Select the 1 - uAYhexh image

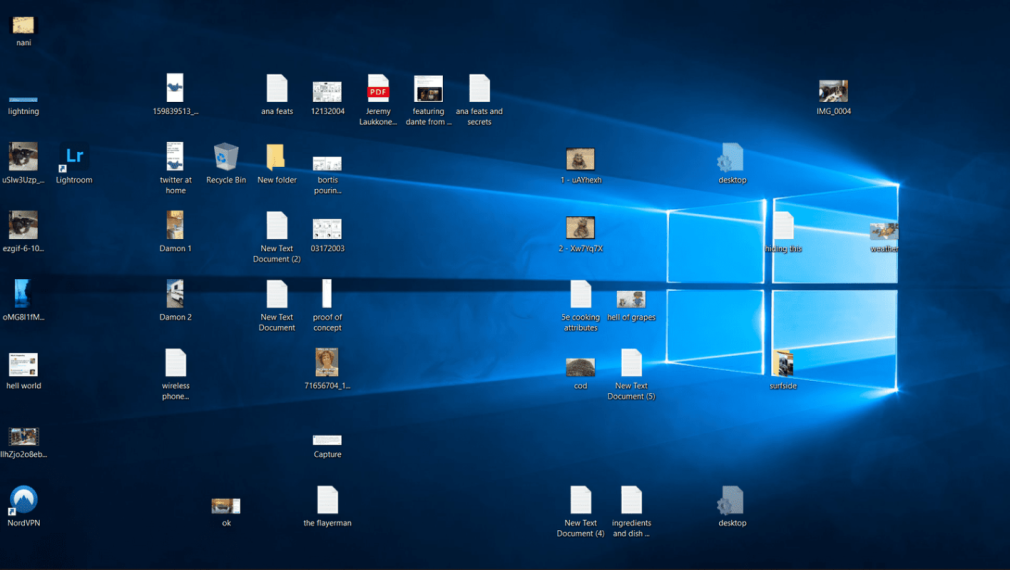coord(580,166)
